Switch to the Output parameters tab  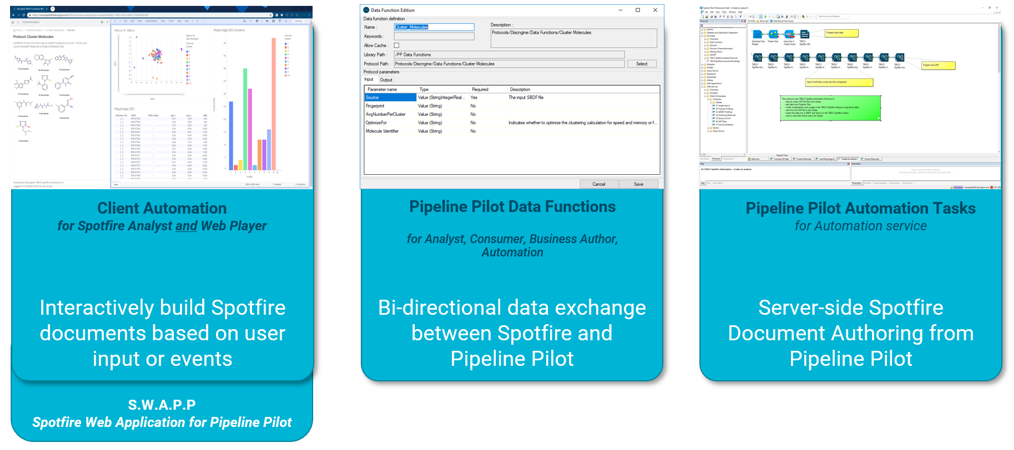click(386, 80)
